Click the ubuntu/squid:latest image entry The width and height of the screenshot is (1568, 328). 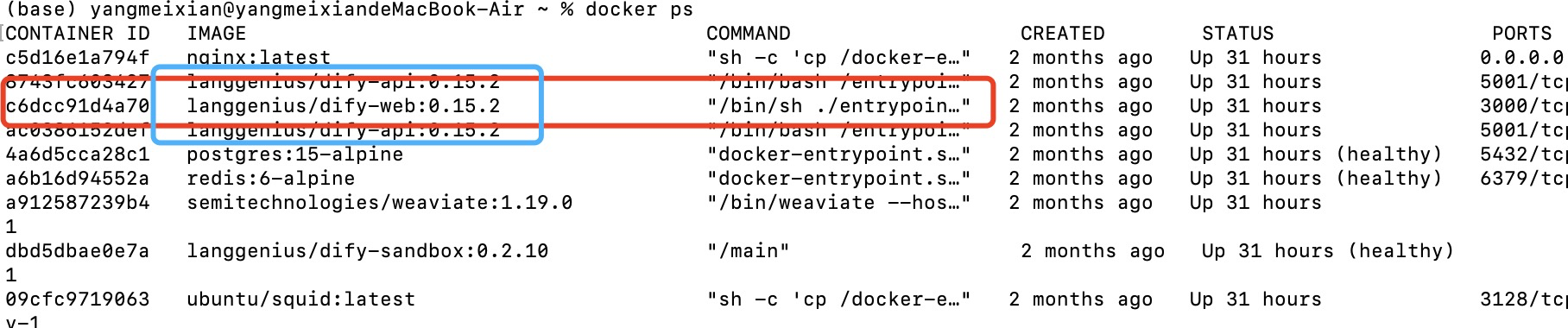[x=301, y=300]
